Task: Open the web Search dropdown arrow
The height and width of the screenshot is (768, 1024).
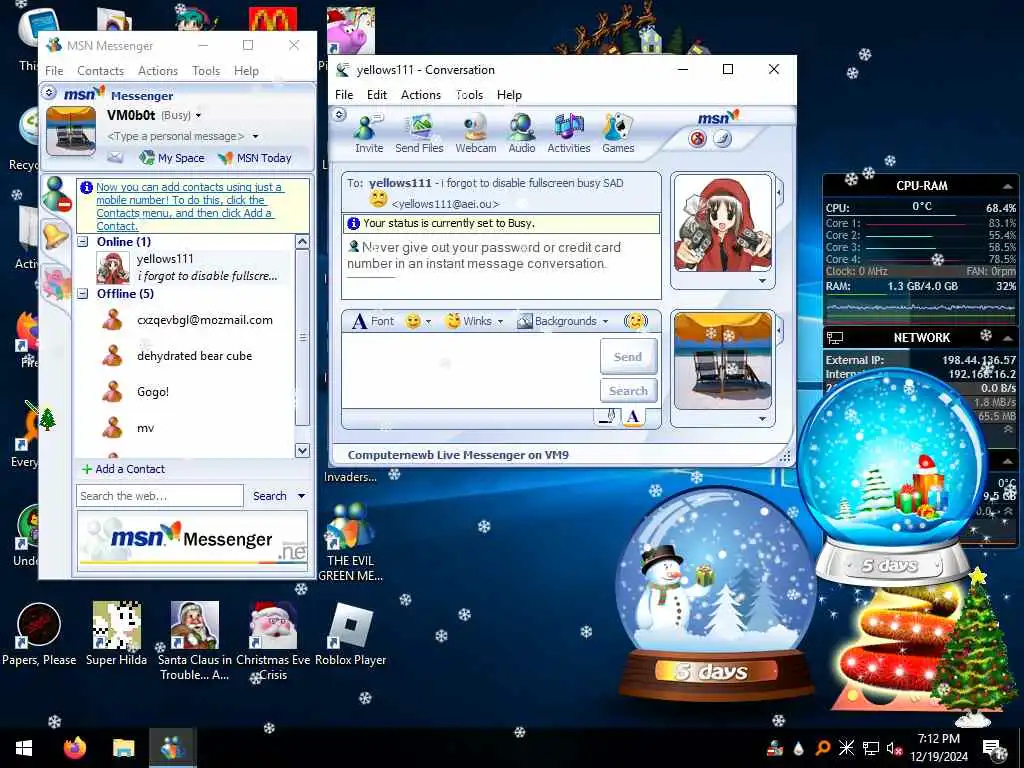Action: 301,496
